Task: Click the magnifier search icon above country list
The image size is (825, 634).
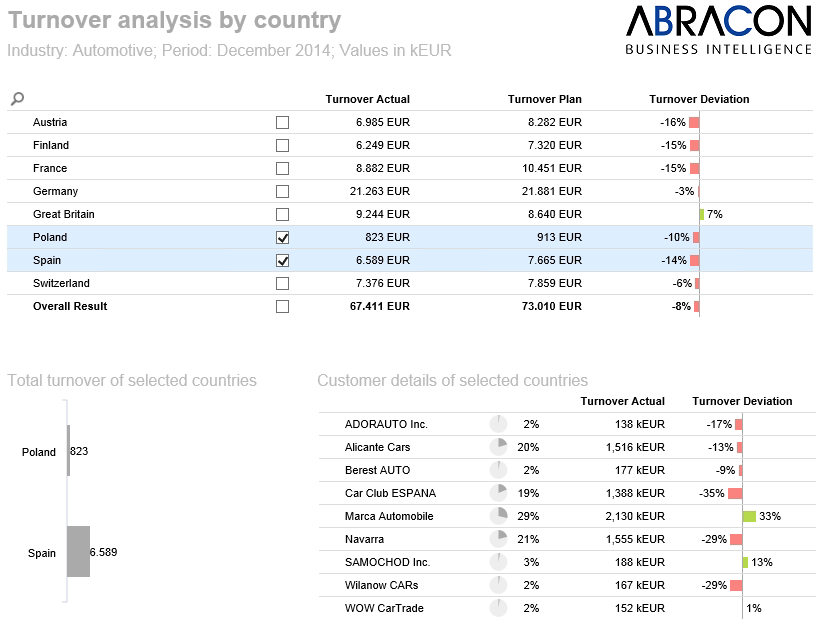Action: [17, 99]
